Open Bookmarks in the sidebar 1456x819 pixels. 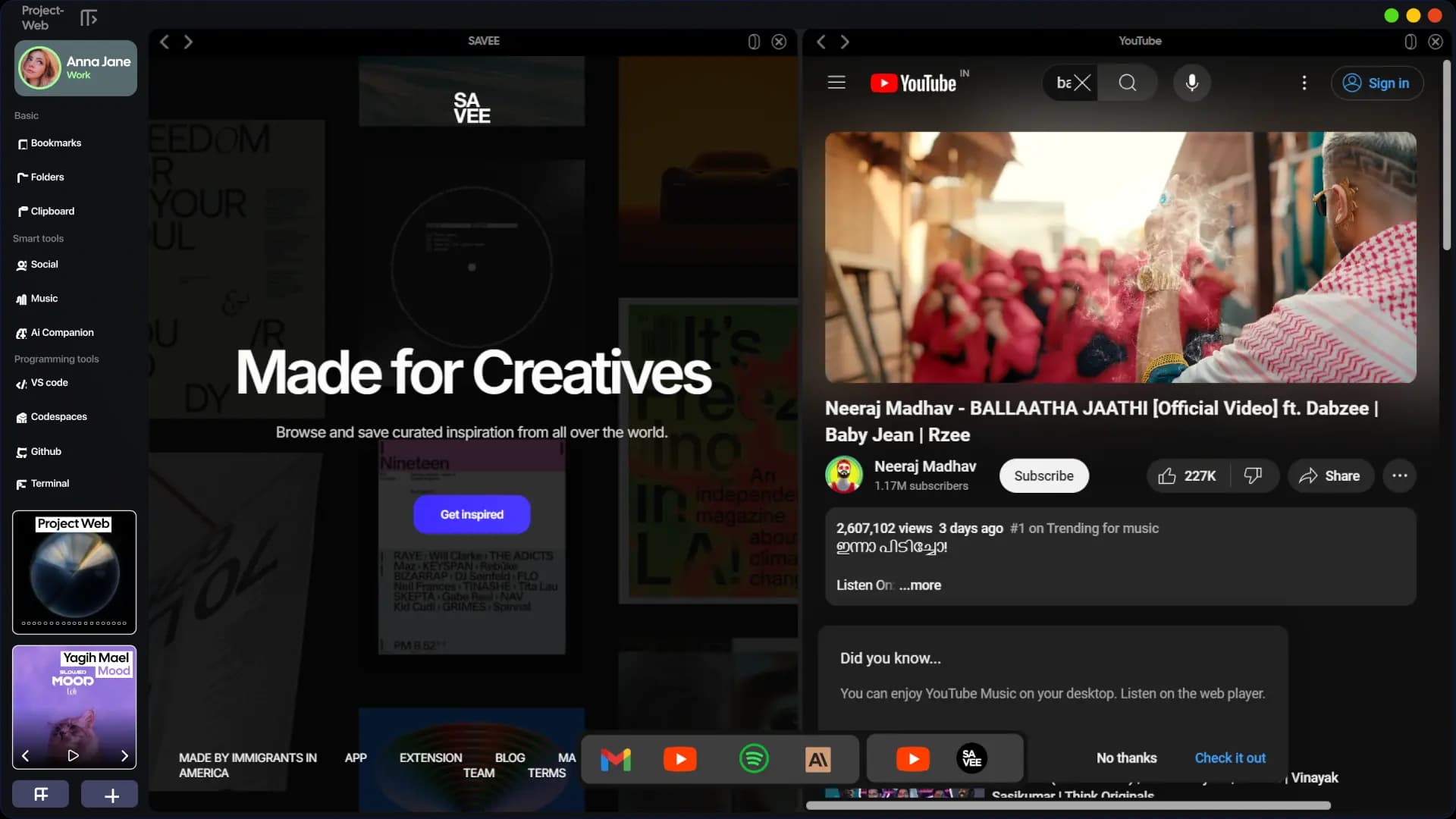55,143
